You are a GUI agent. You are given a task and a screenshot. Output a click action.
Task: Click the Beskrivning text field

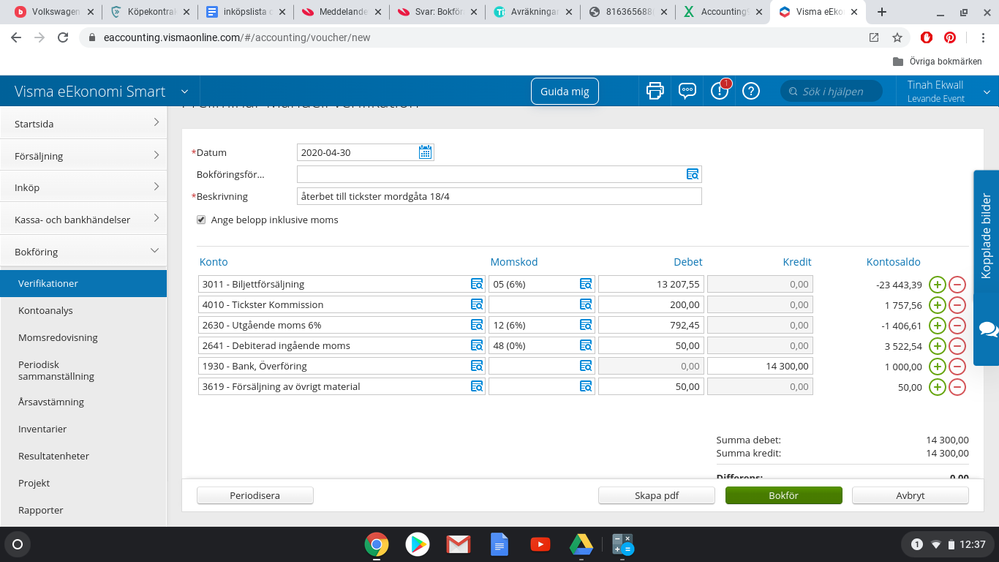coord(499,196)
